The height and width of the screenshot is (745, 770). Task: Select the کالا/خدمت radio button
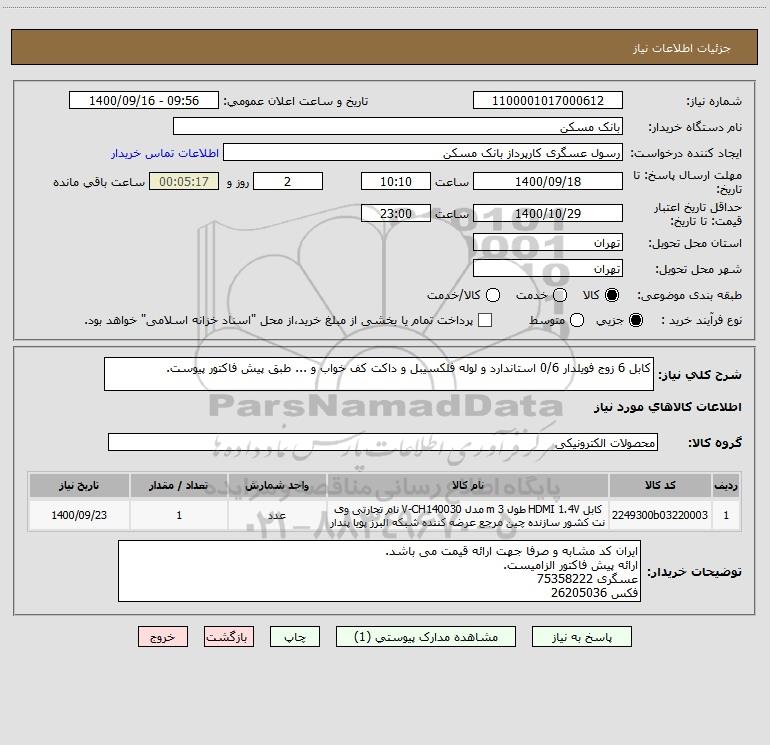[493, 295]
